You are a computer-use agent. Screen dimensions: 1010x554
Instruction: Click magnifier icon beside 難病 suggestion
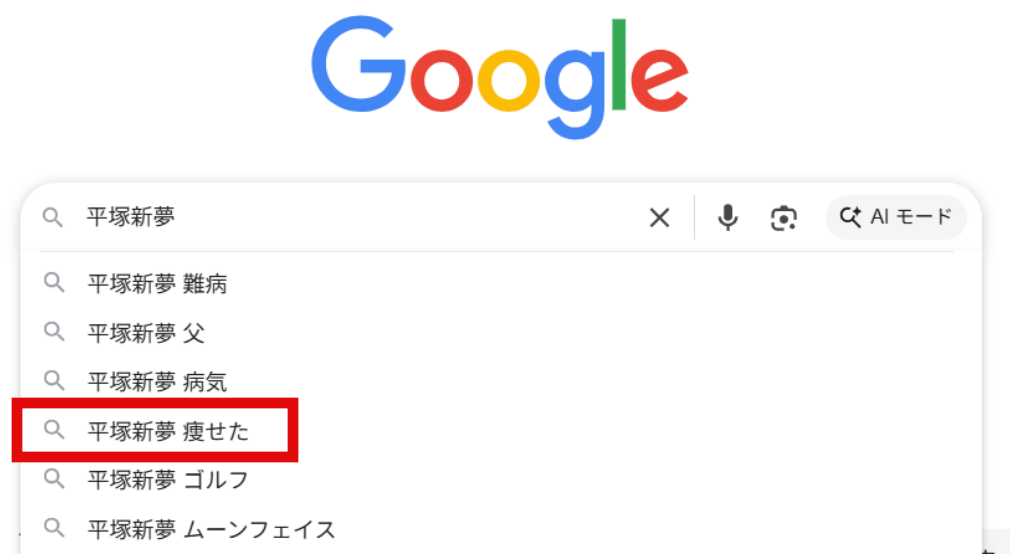pos(54,283)
